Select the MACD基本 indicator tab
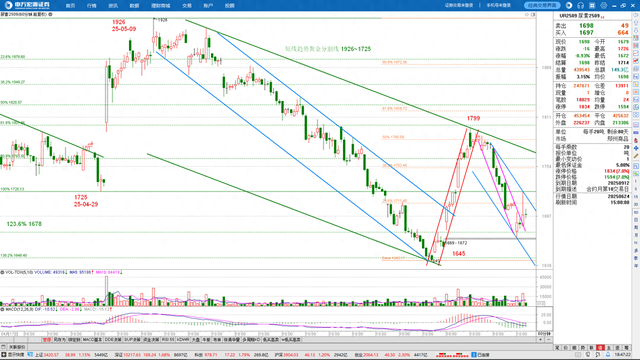The image size is (640, 360). tap(93, 340)
